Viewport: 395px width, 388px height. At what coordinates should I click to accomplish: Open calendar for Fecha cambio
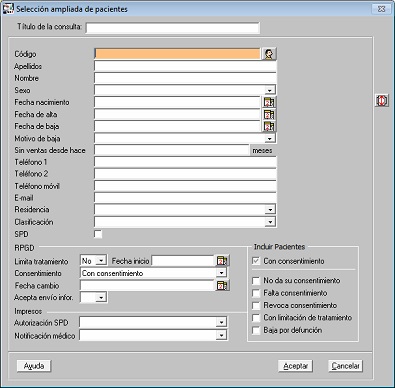222,285
